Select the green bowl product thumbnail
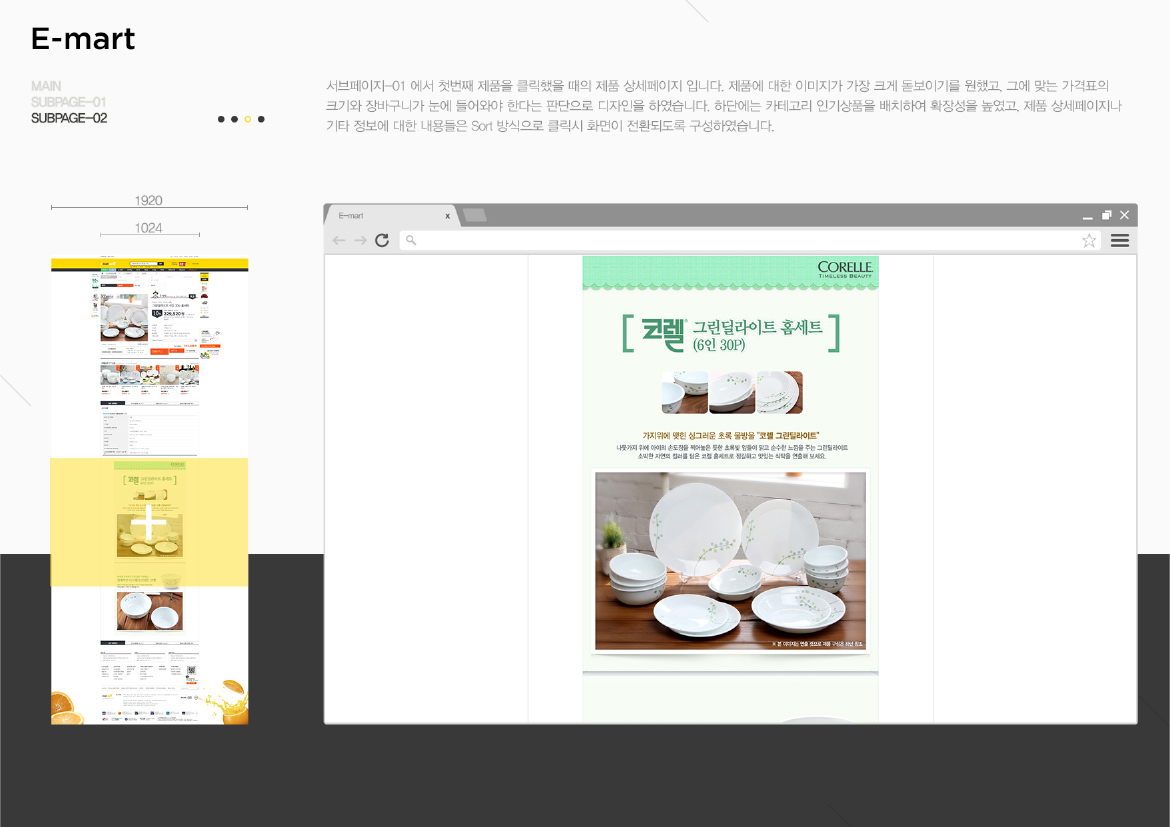Screen dimensions: 1170x827 click(685, 392)
